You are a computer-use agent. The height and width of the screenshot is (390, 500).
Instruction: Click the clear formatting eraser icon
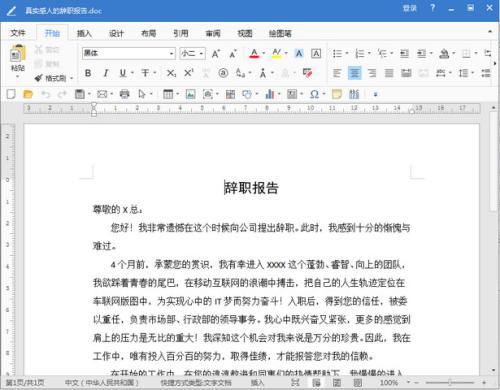(307, 73)
